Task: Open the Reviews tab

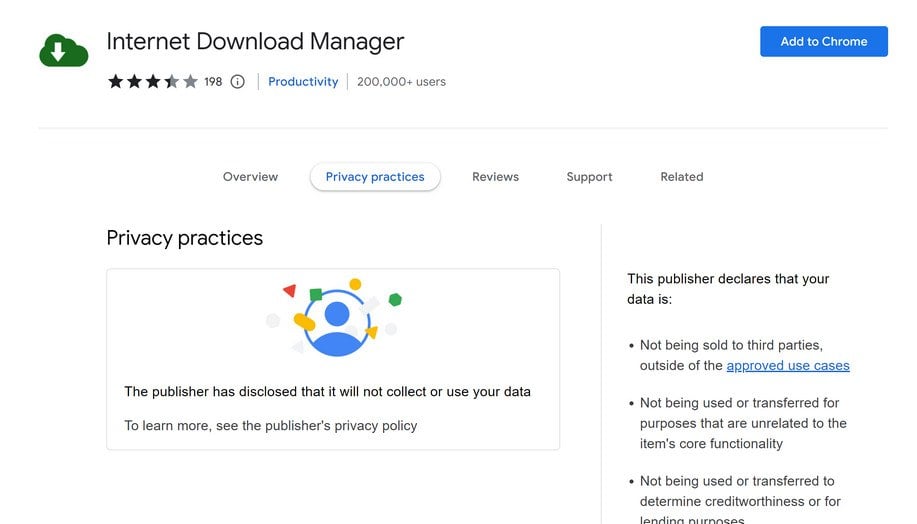Action: pos(495,177)
